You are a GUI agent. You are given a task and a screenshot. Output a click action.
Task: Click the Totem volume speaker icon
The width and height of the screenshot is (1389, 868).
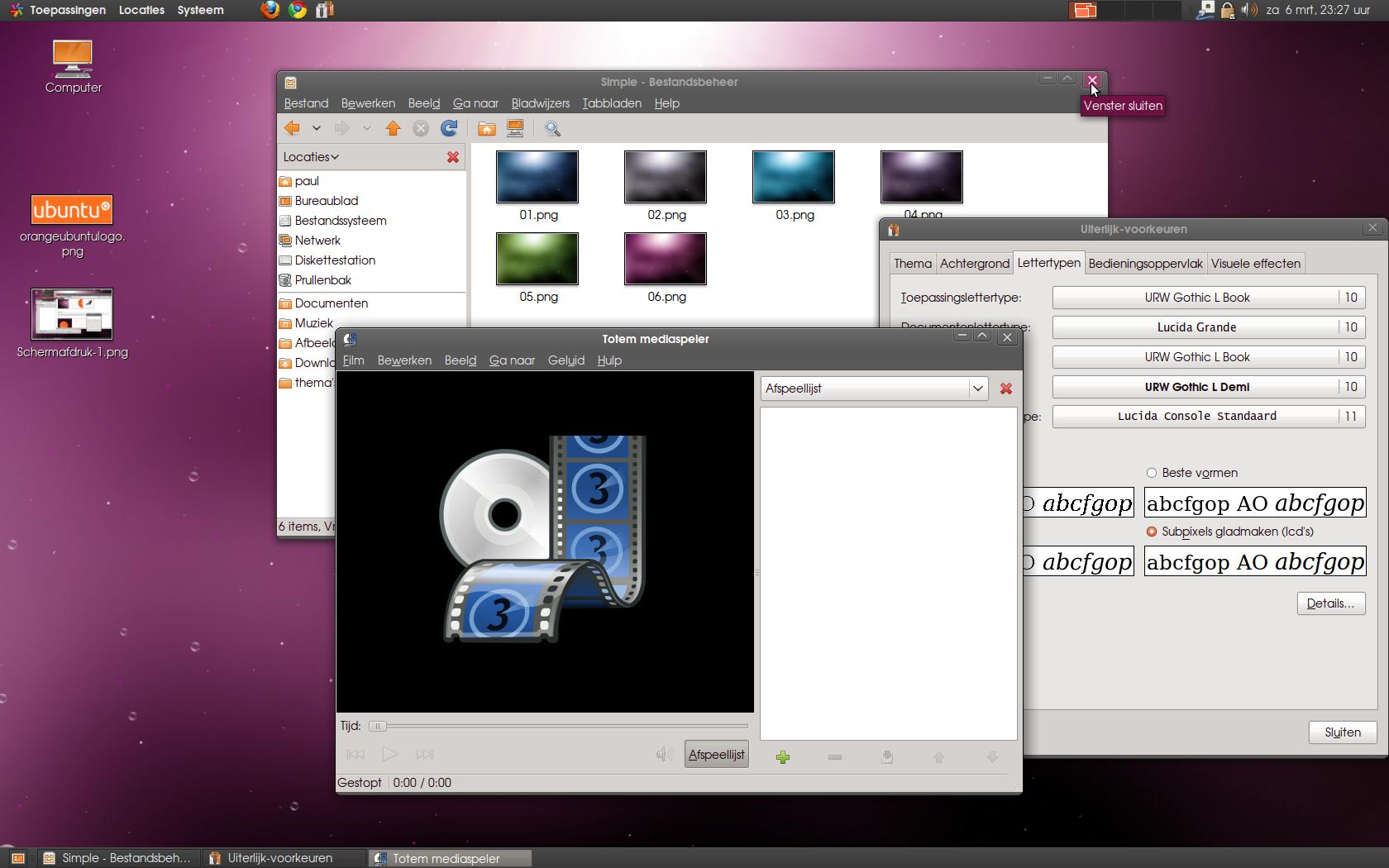[x=664, y=754]
